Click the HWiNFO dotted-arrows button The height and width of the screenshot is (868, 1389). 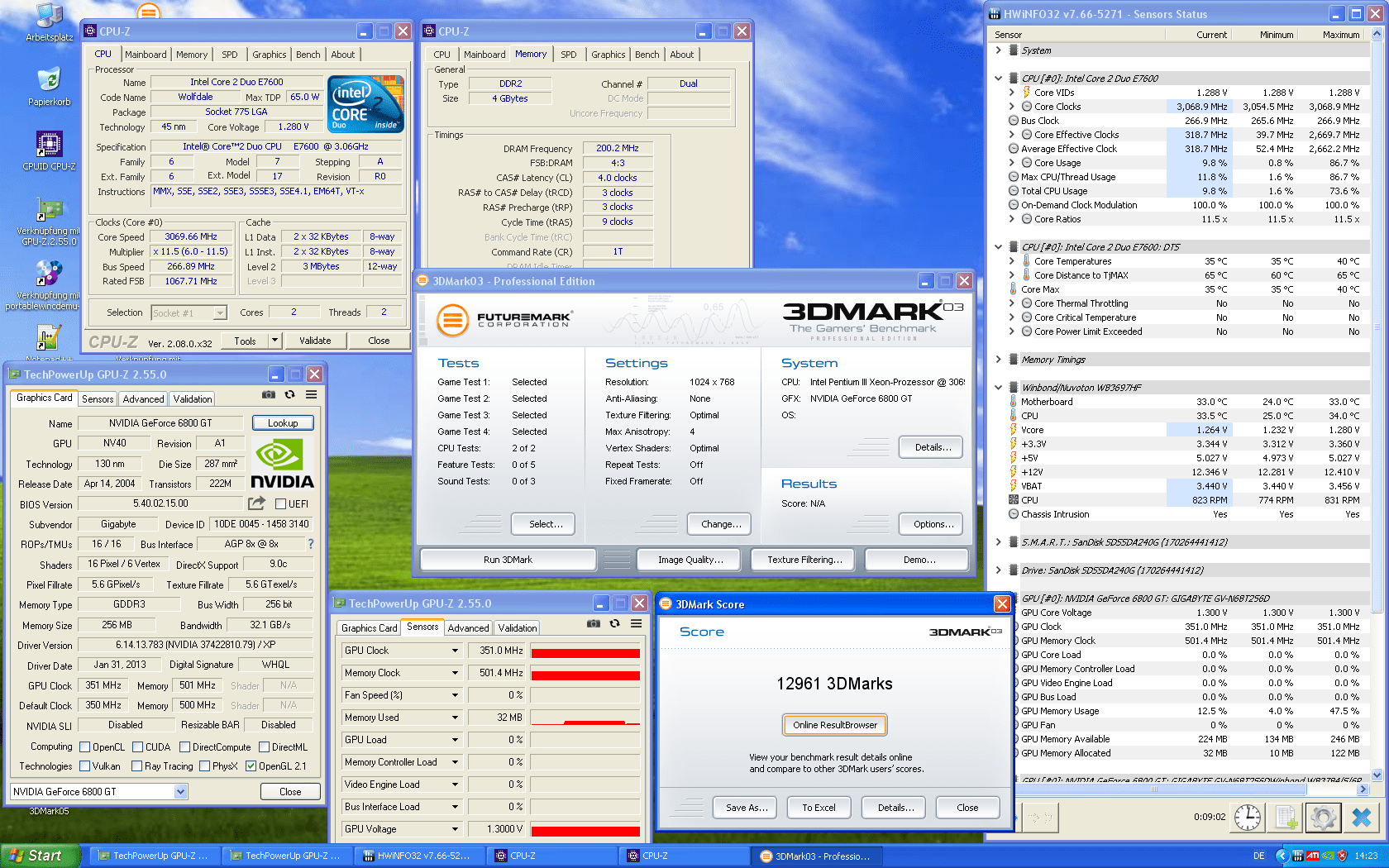tap(1040, 818)
